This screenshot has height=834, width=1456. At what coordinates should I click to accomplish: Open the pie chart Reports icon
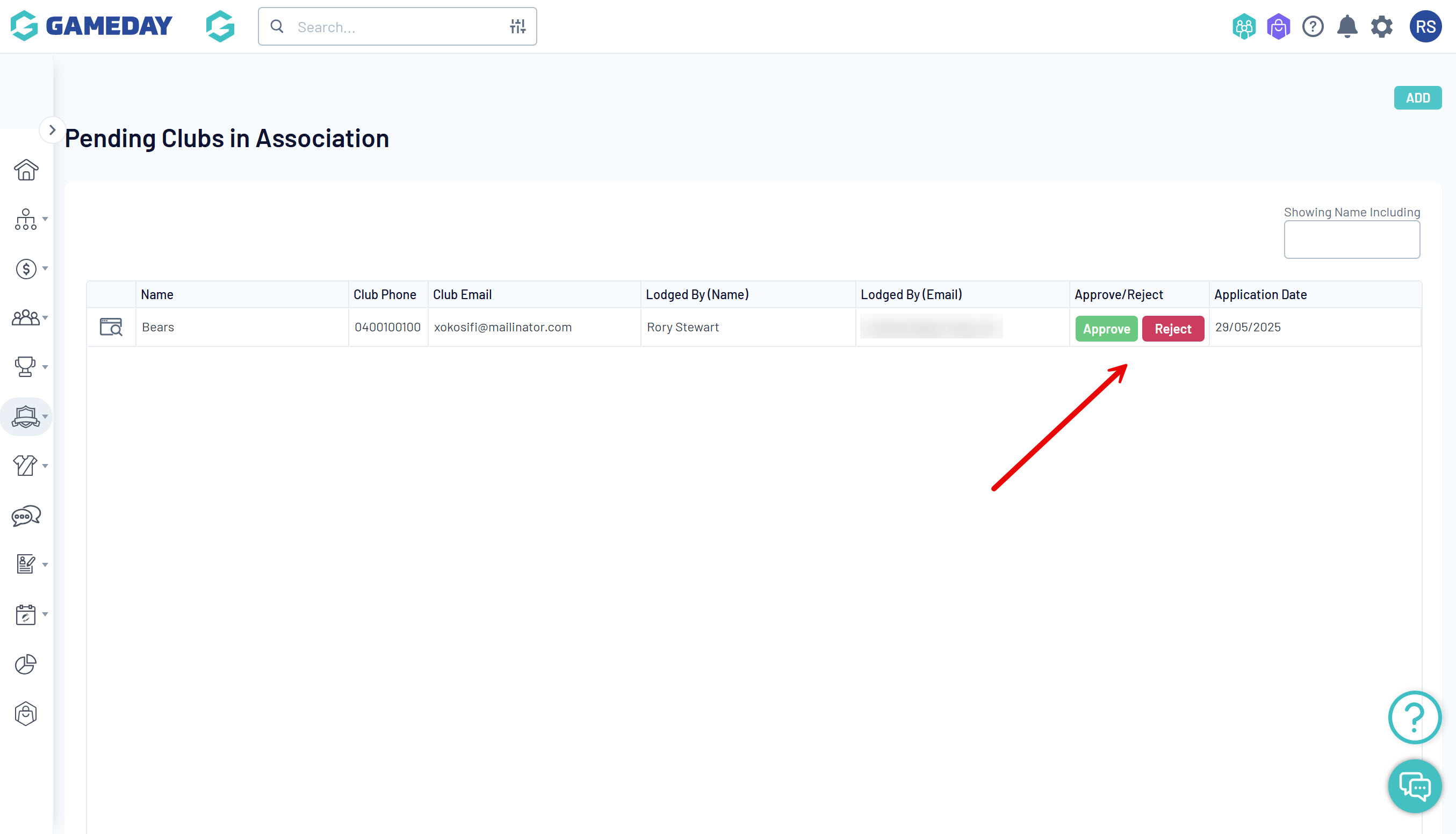point(26,664)
